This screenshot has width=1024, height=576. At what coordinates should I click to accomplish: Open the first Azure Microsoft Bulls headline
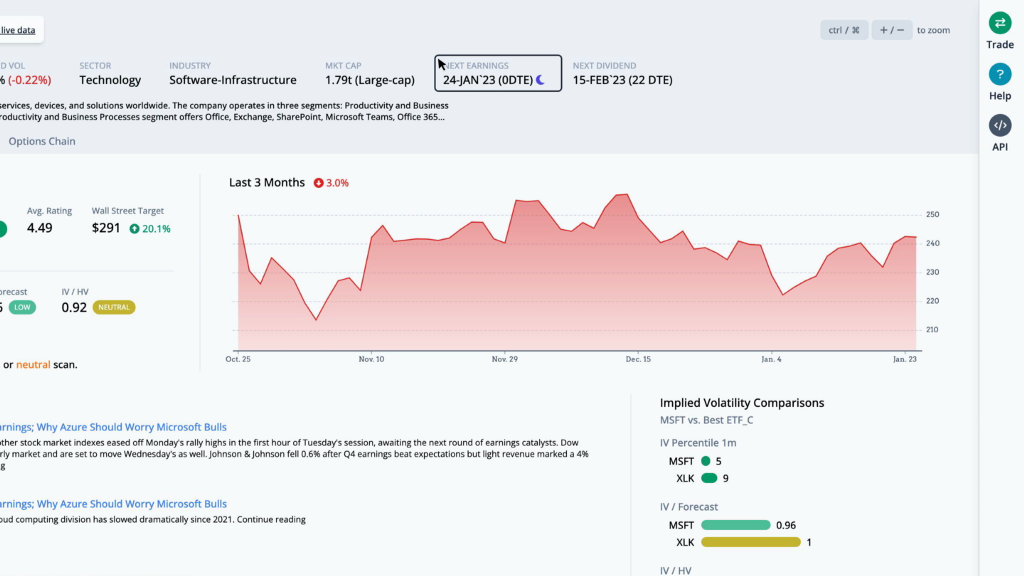[114, 427]
